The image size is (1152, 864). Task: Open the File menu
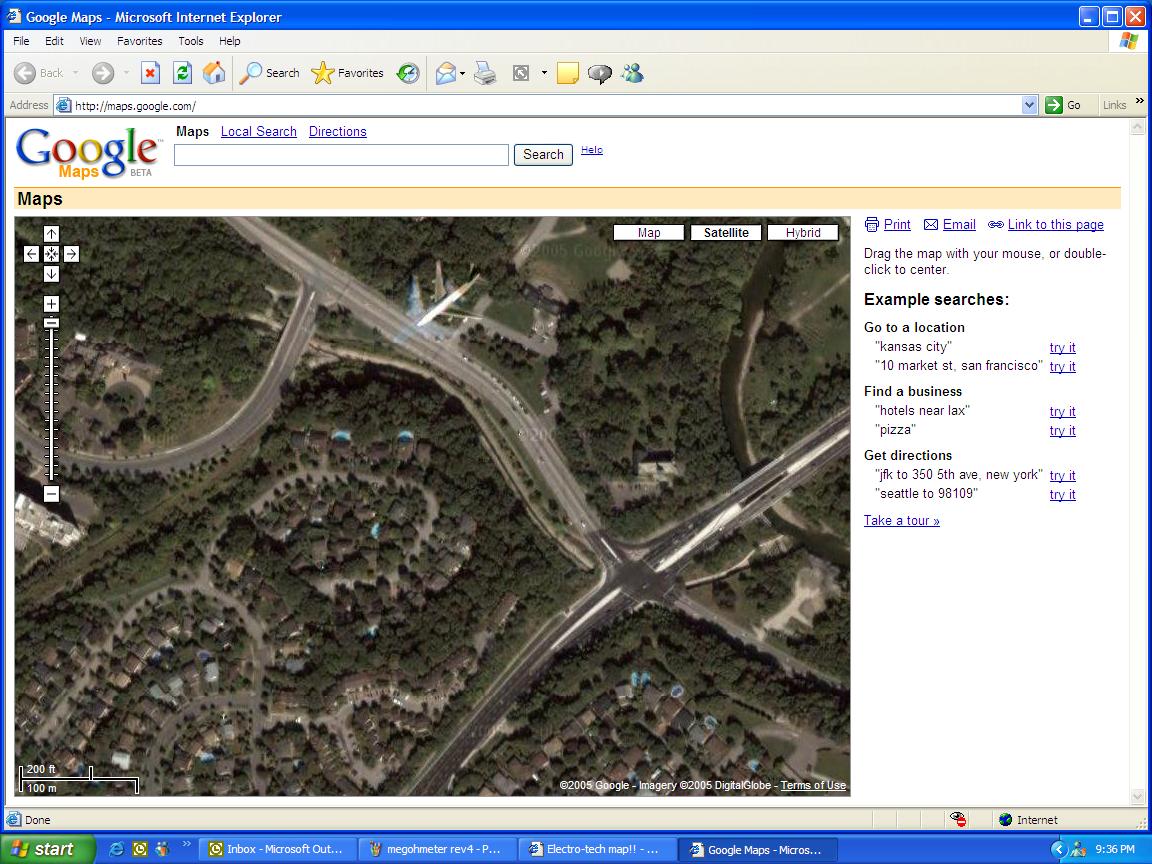21,41
